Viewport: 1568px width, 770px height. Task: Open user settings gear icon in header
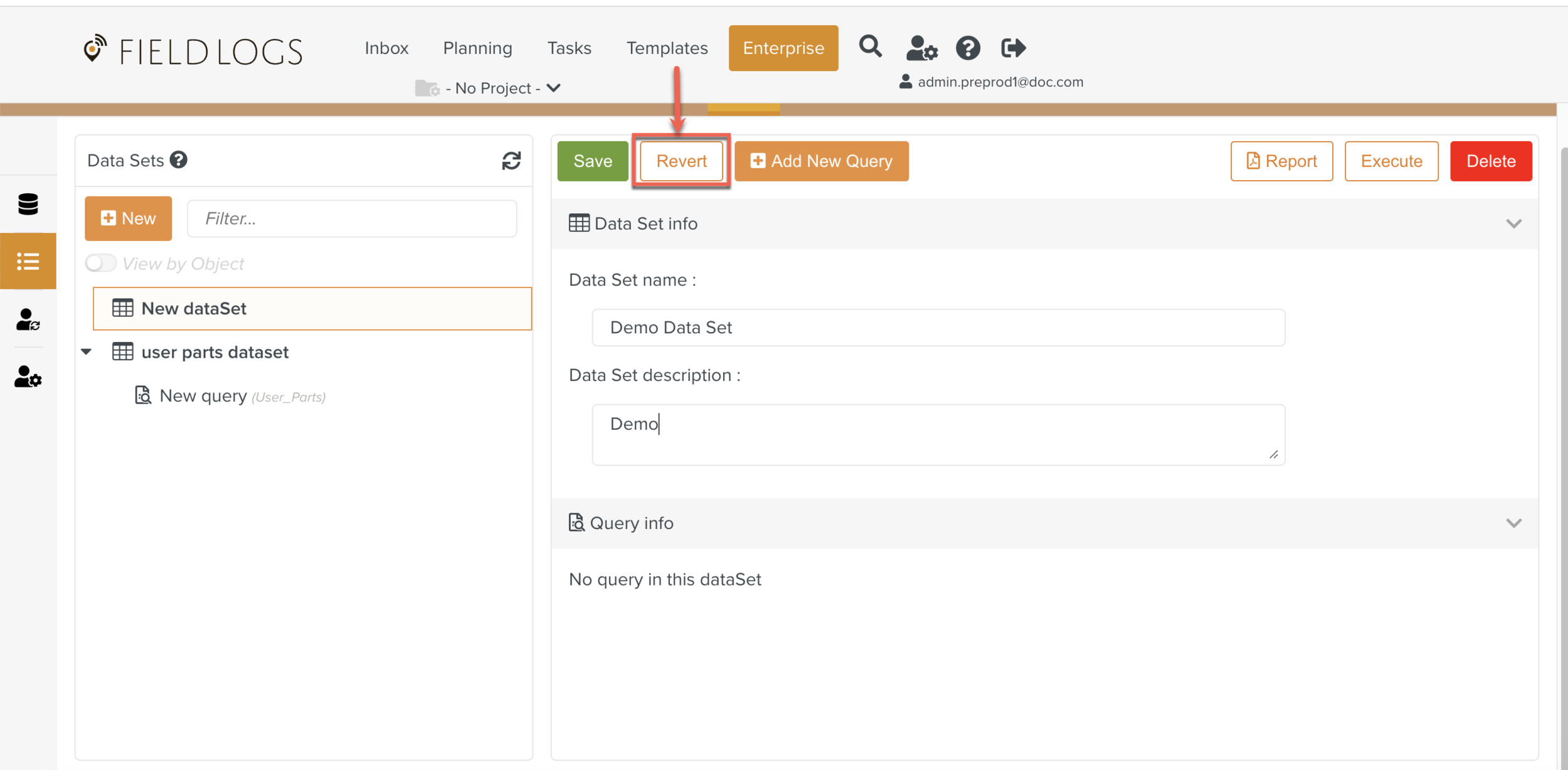click(921, 48)
